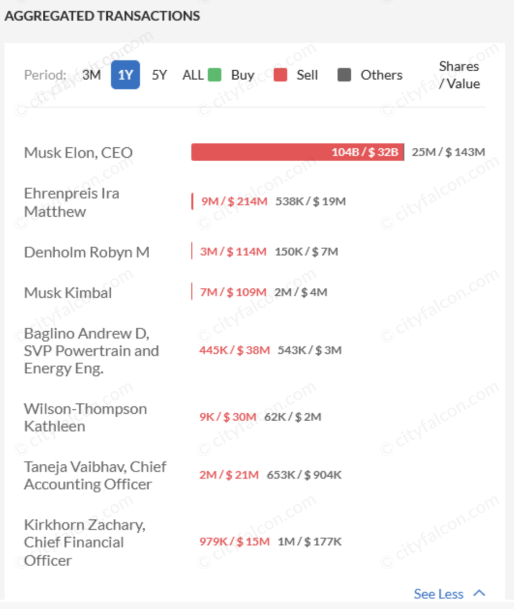Collapse list with See Less
Image resolution: width=514 pixels, height=609 pixels.
pyautogui.click(x=438, y=594)
